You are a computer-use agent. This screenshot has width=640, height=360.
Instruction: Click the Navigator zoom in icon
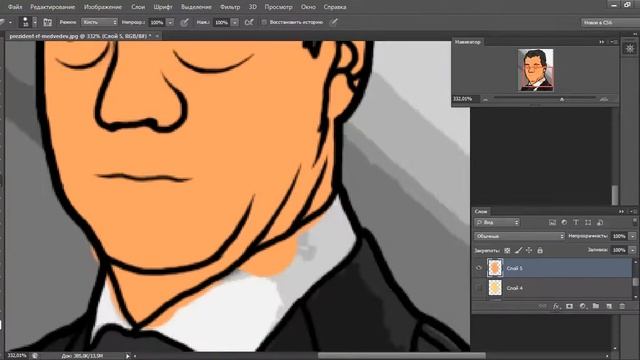pyautogui.click(x=604, y=99)
